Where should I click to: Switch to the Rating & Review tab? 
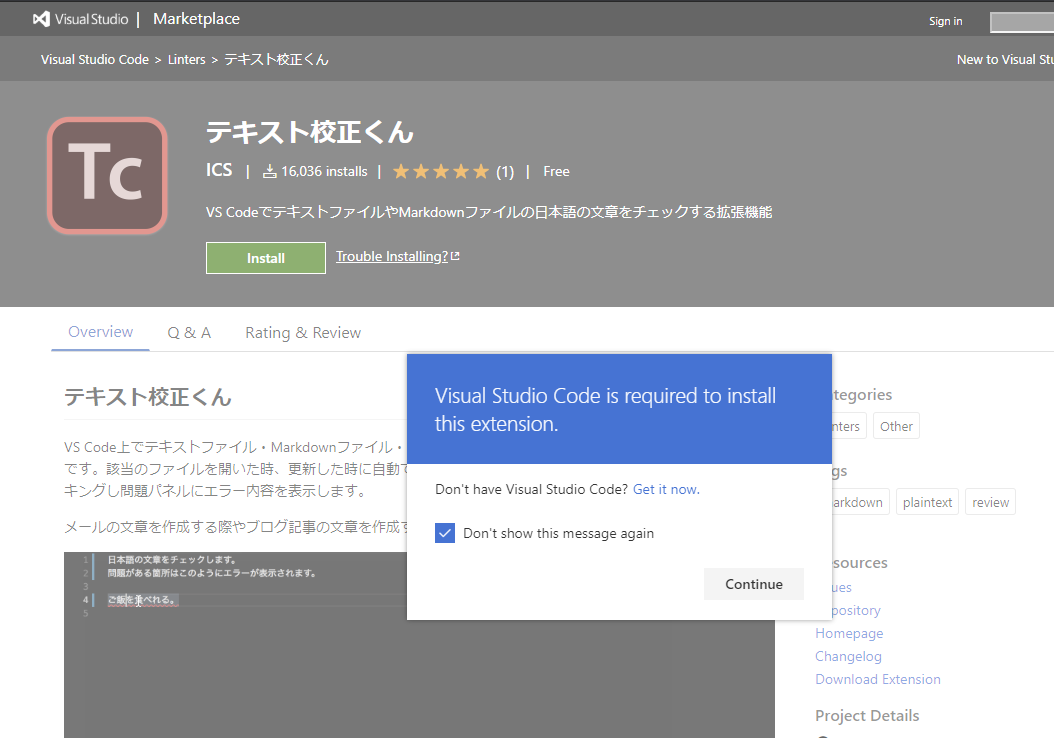[x=303, y=333]
